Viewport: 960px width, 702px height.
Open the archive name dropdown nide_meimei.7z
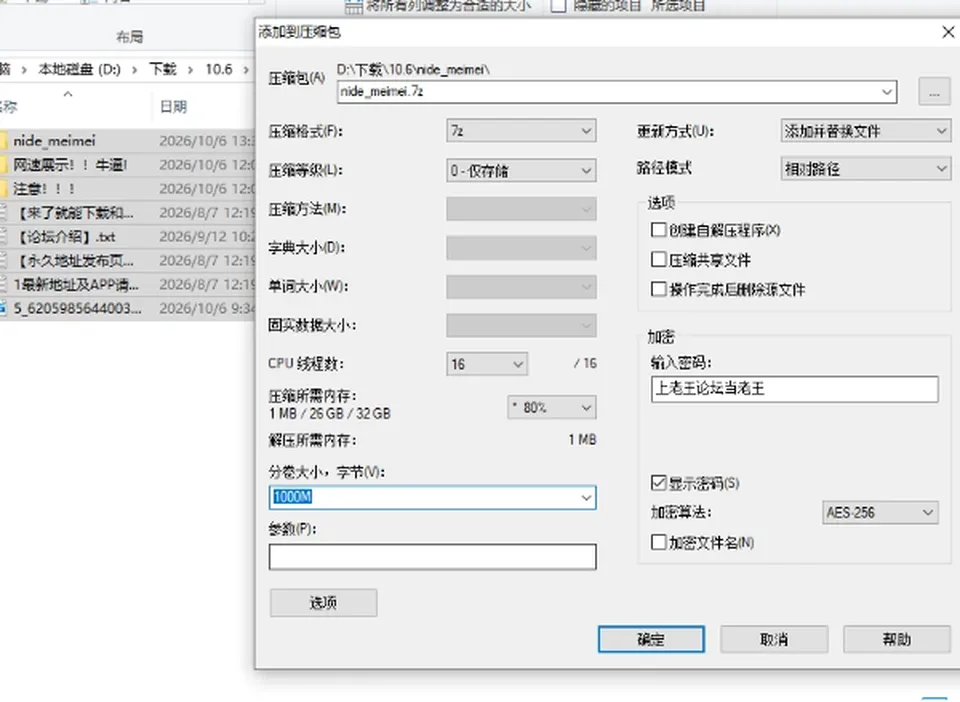pos(887,92)
